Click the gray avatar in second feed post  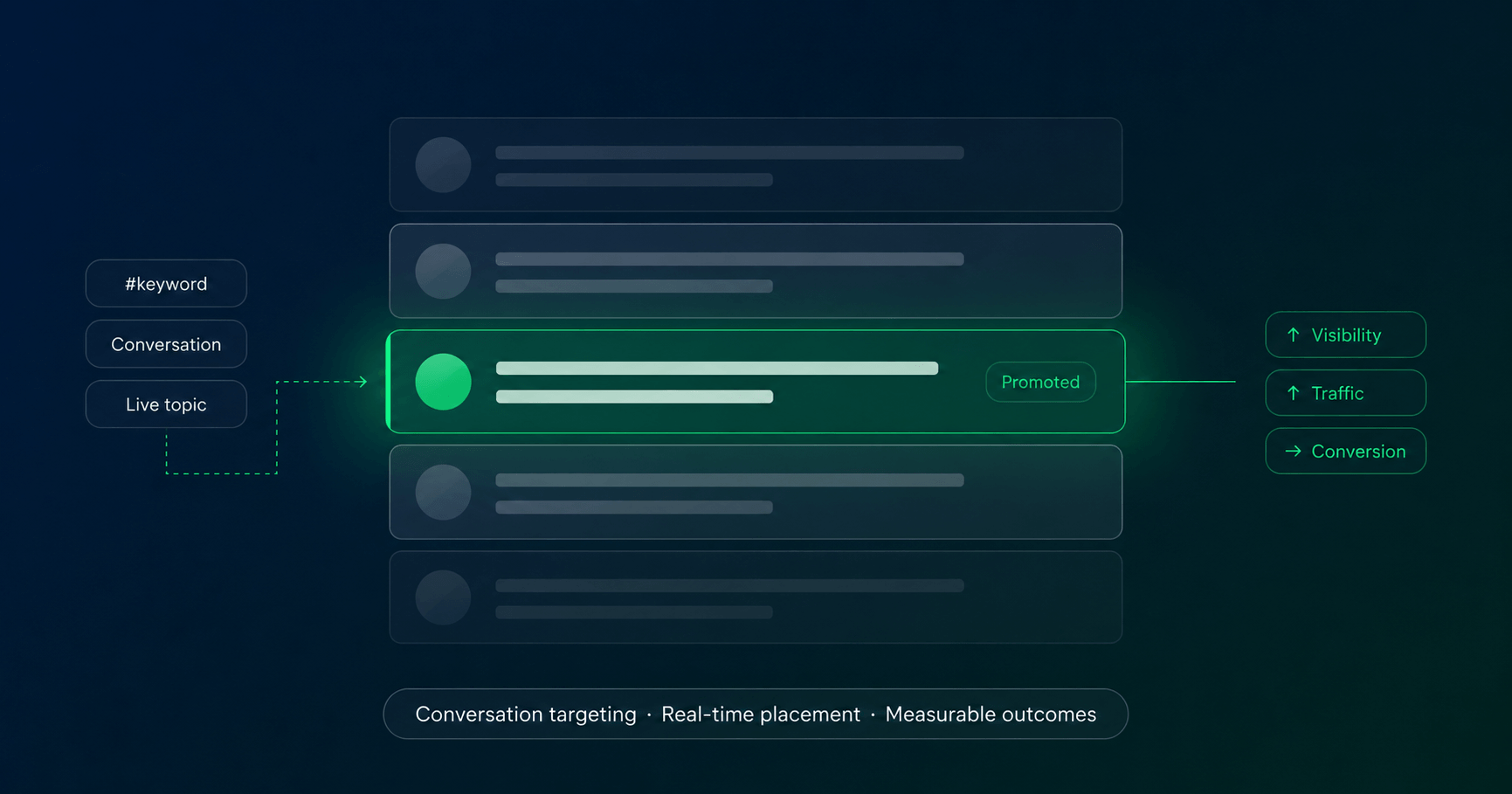click(443, 271)
